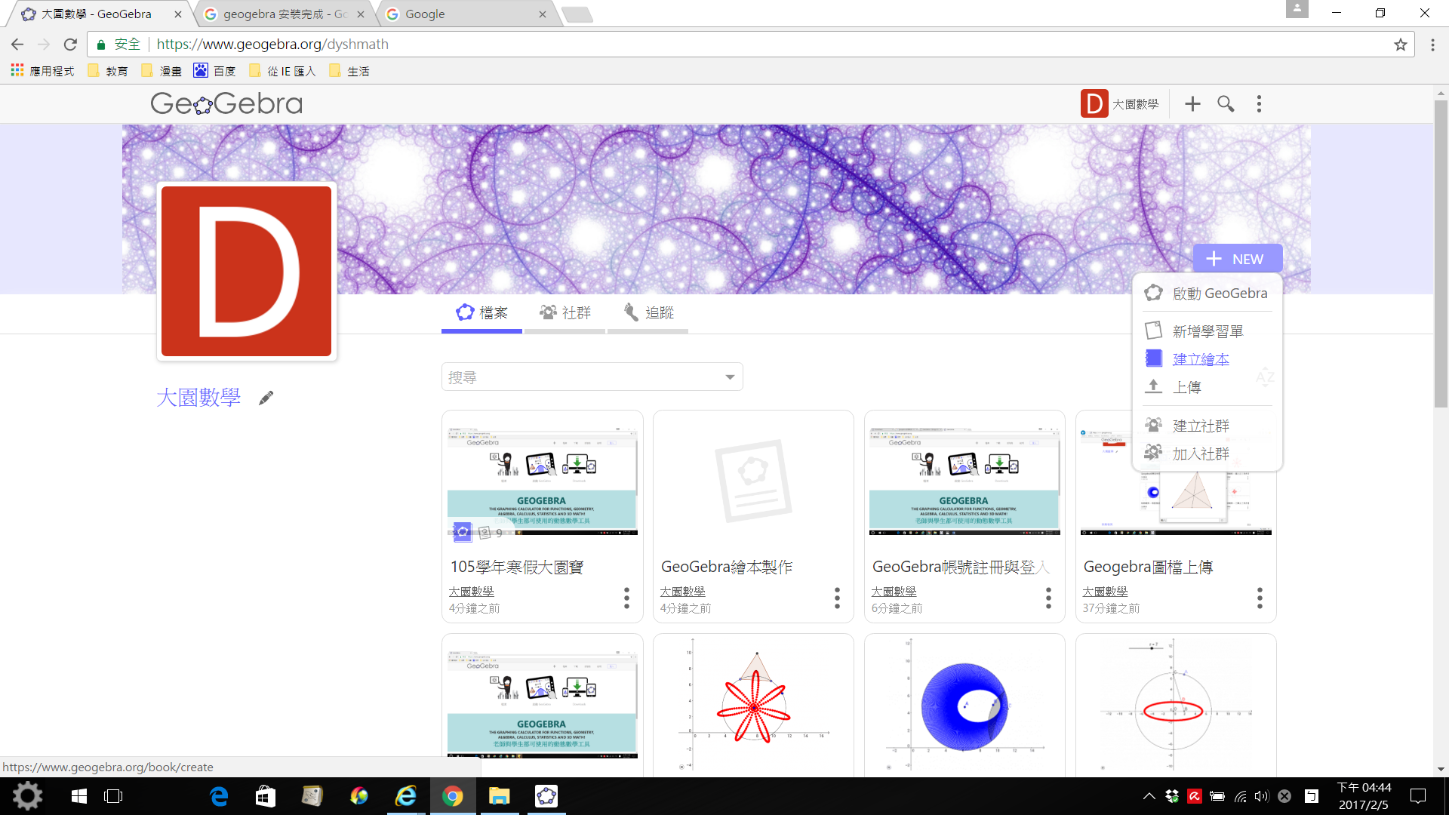Open the 應用程式 apps shortcut in bookmarks bar
Screen dimensions: 1449x815
coord(42,71)
